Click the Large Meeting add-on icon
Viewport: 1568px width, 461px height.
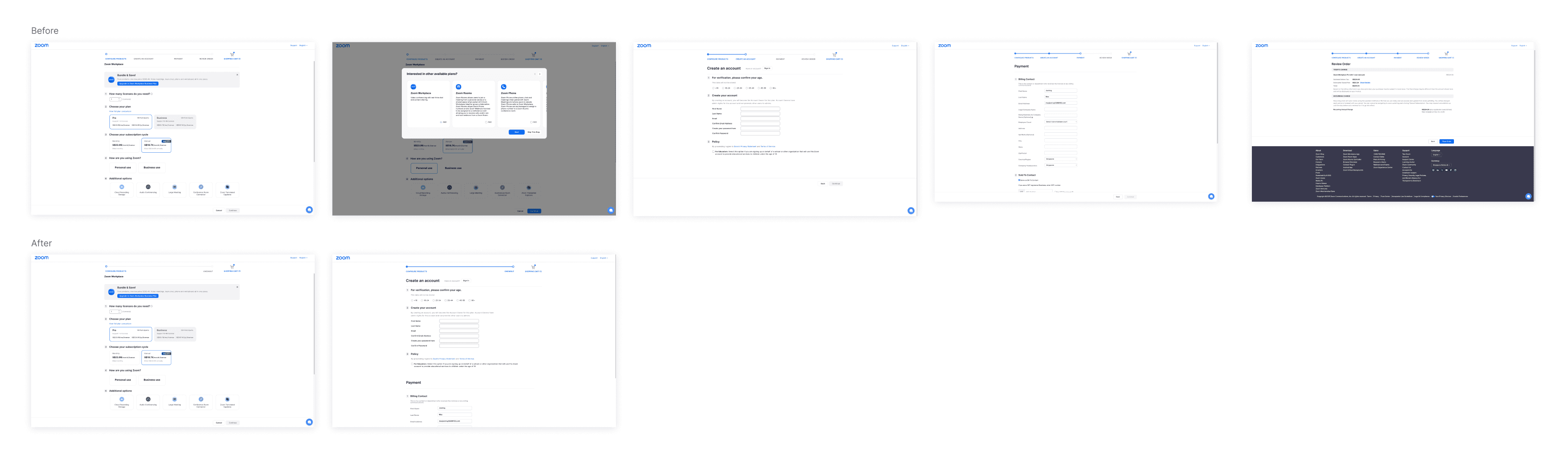(x=175, y=187)
